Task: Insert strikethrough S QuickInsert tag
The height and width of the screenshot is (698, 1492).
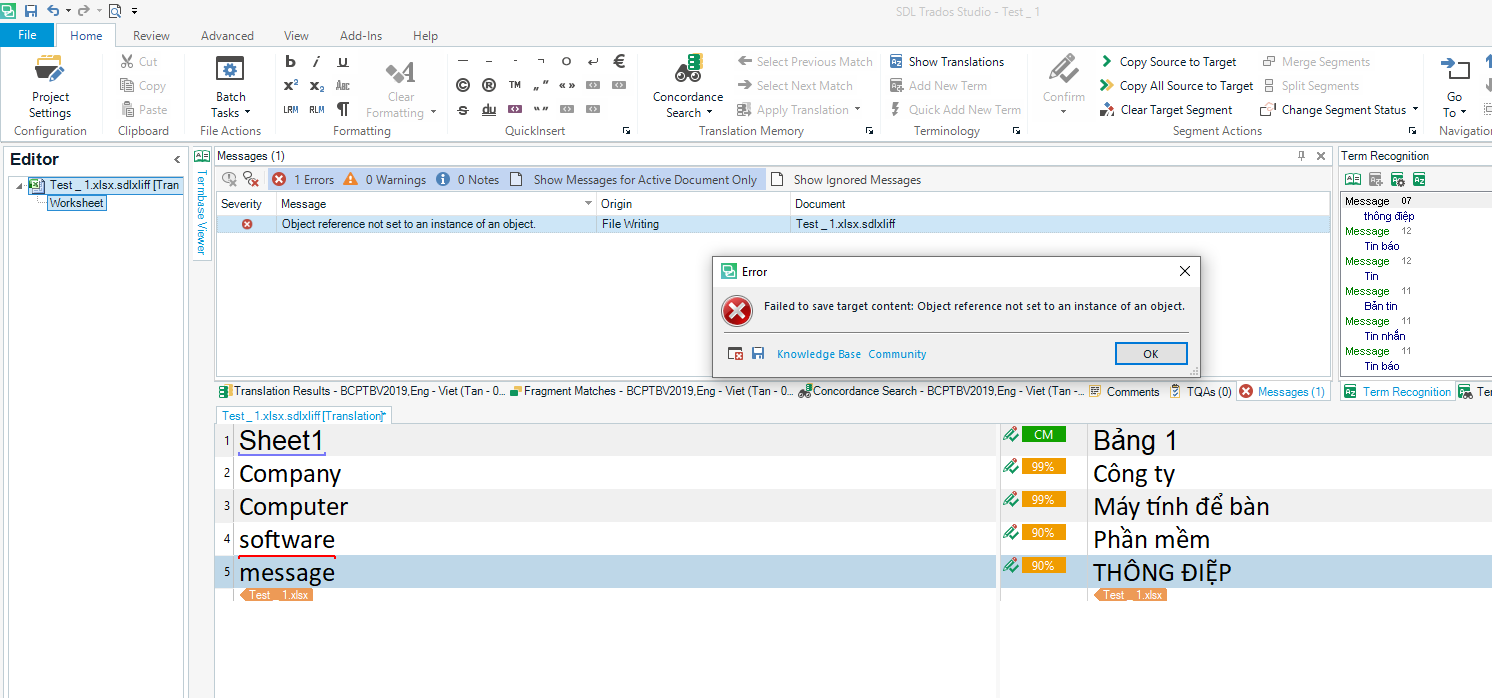Action: point(463,110)
